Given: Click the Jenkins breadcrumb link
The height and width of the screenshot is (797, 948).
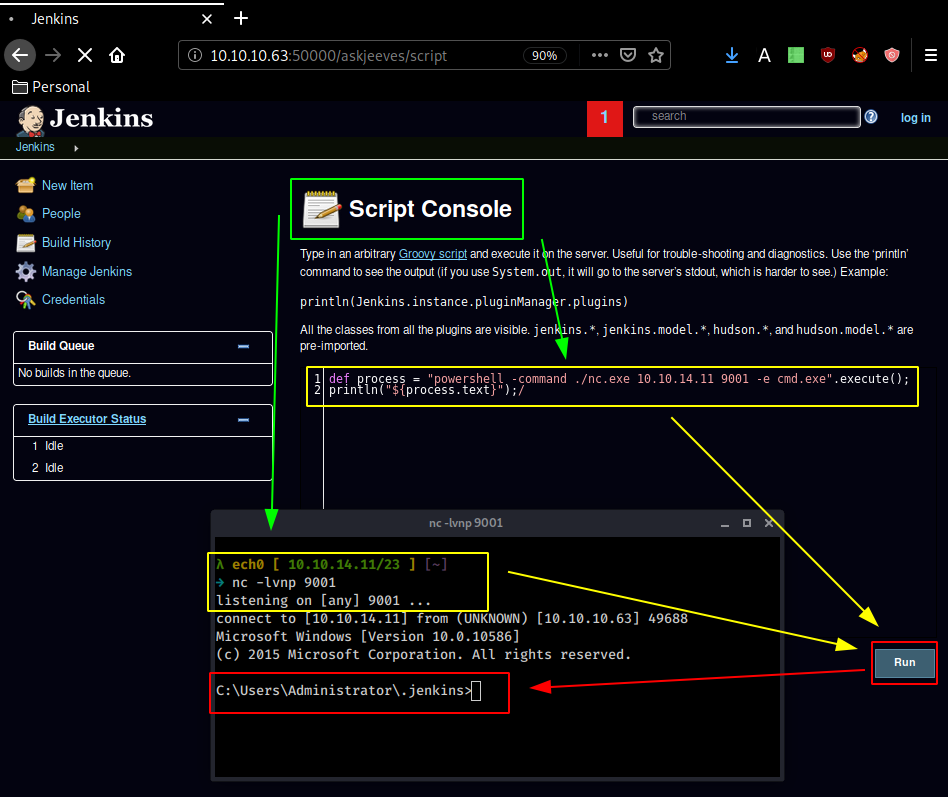Looking at the screenshot, I should coord(35,147).
